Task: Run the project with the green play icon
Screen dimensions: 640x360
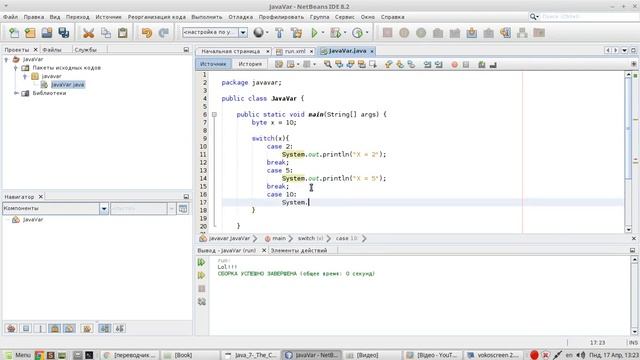Action: tap(314, 33)
